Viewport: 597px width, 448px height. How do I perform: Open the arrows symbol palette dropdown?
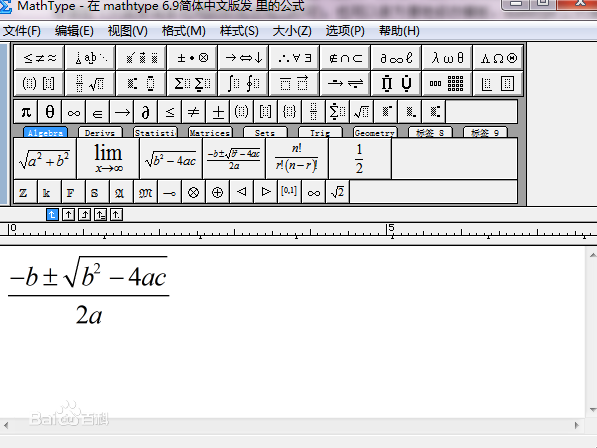click(243, 58)
